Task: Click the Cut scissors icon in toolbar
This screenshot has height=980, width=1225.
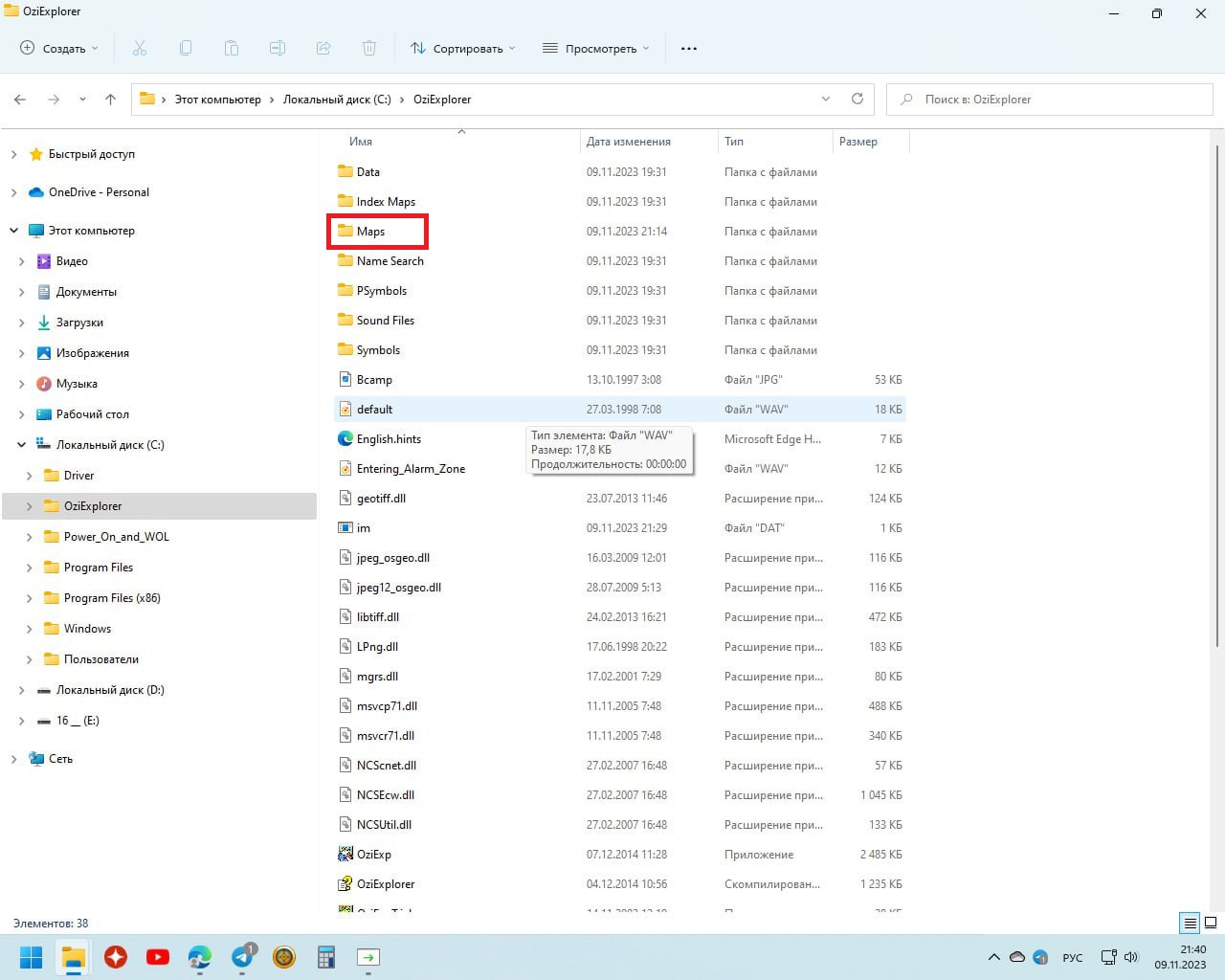Action: (140, 48)
